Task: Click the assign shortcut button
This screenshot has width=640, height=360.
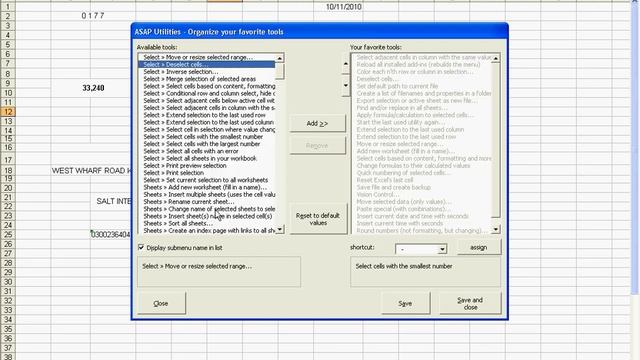Action: tap(478, 247)
